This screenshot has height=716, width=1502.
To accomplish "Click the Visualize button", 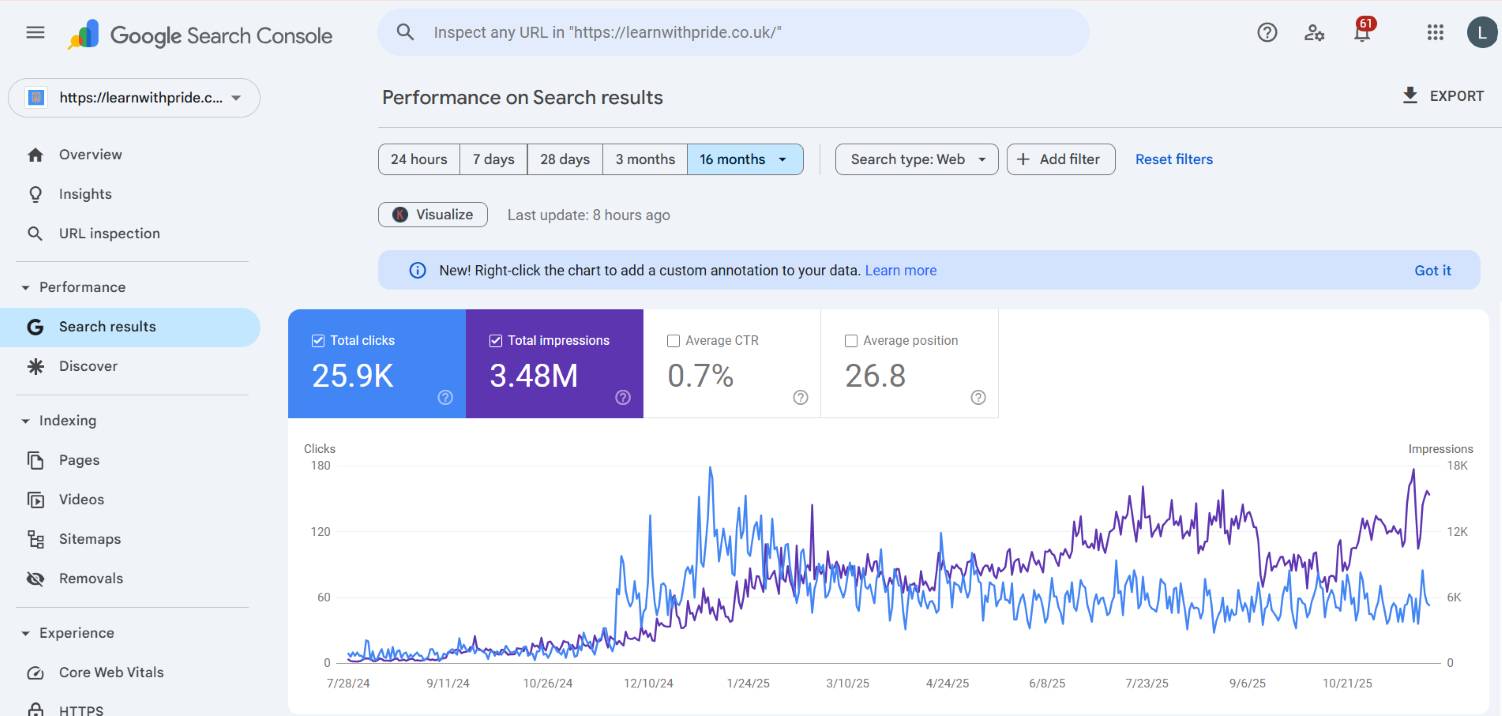I will tap(433, 215).
